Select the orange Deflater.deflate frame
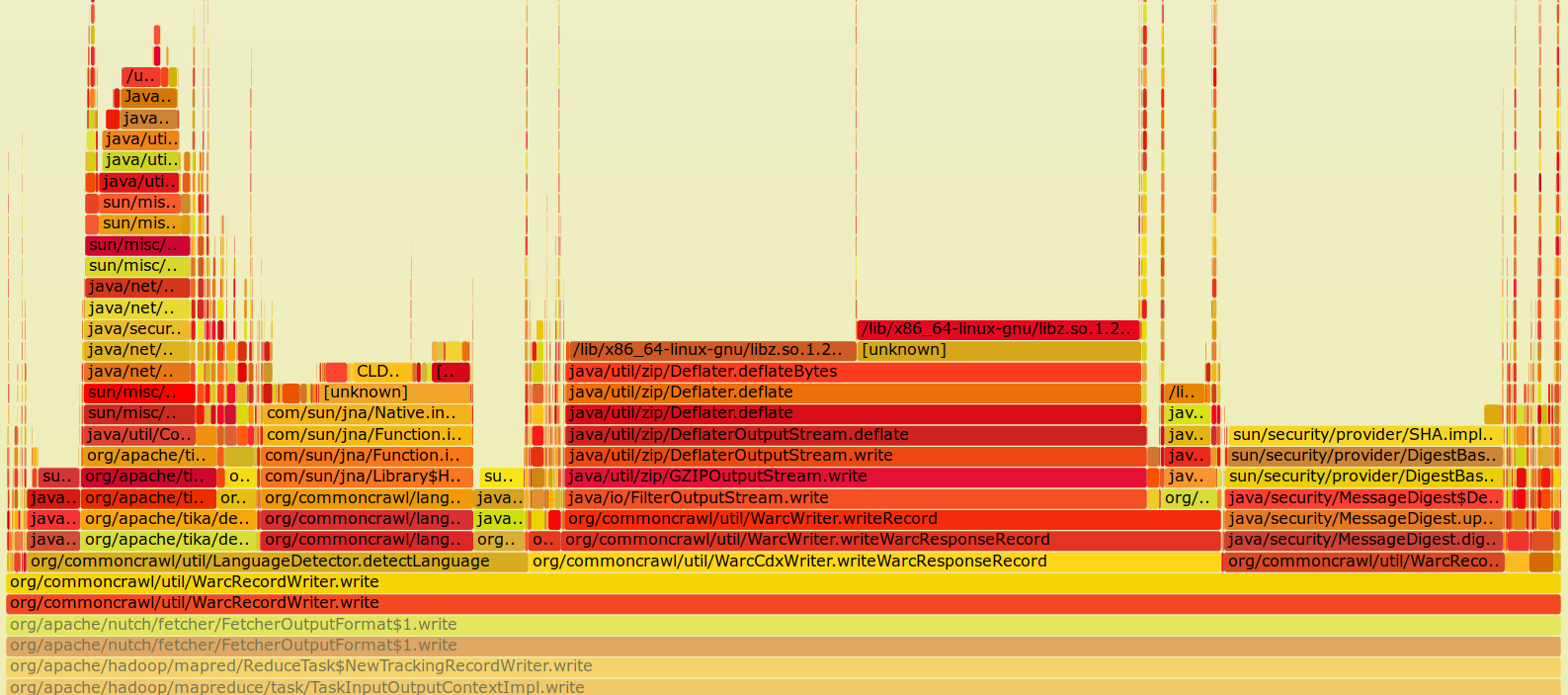 [x=854, y=392]
